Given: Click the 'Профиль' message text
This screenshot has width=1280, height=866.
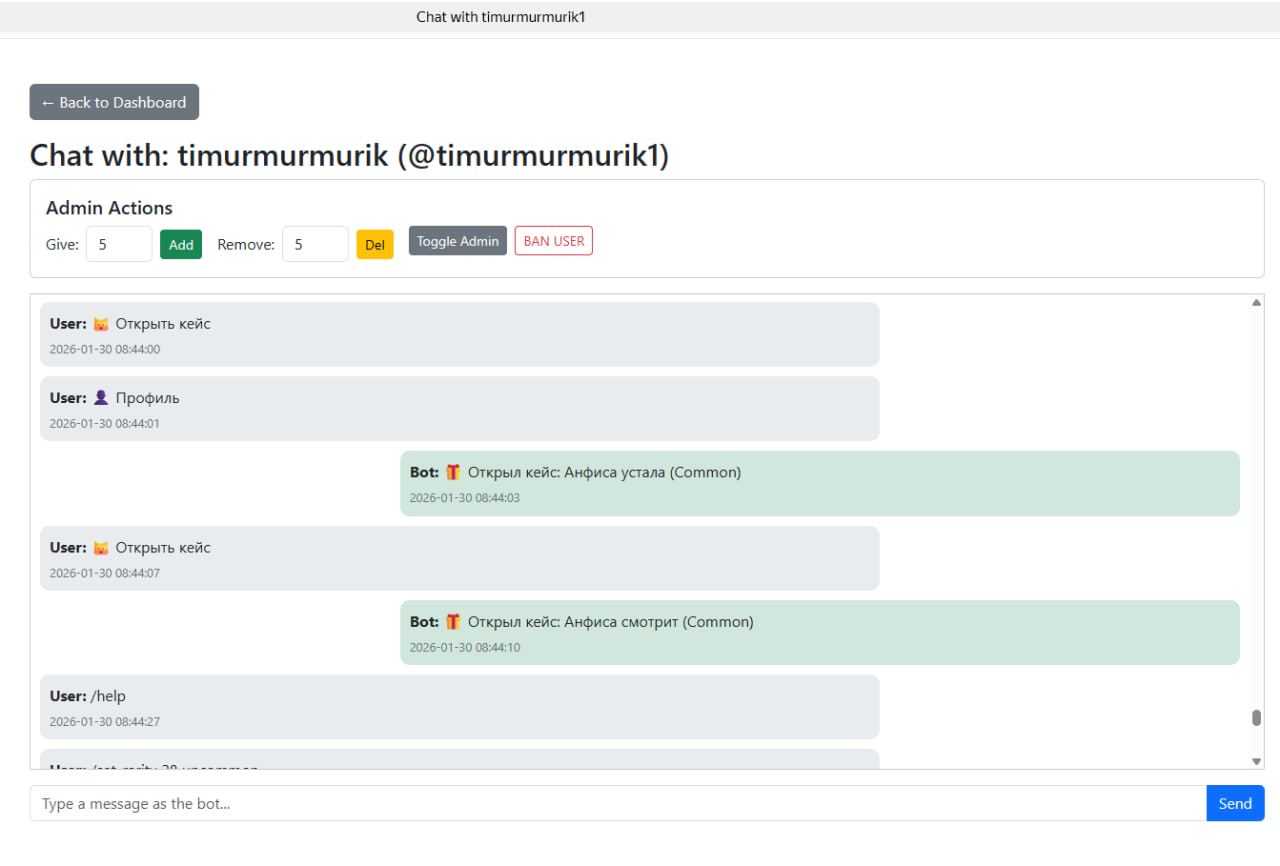Looking at the screenshot, I should (x=148, y=398).
